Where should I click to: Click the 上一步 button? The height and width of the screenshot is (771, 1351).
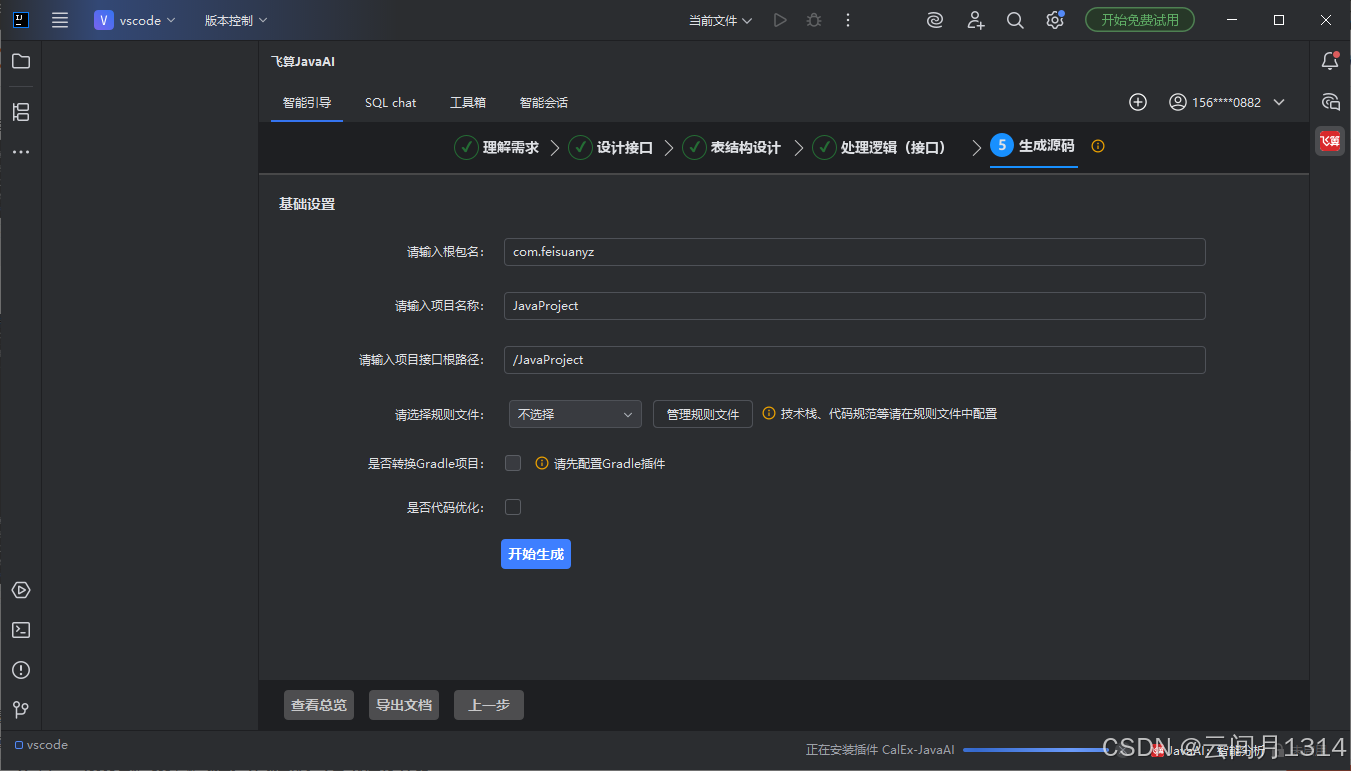pyautogui.click(x=489, y=705)
